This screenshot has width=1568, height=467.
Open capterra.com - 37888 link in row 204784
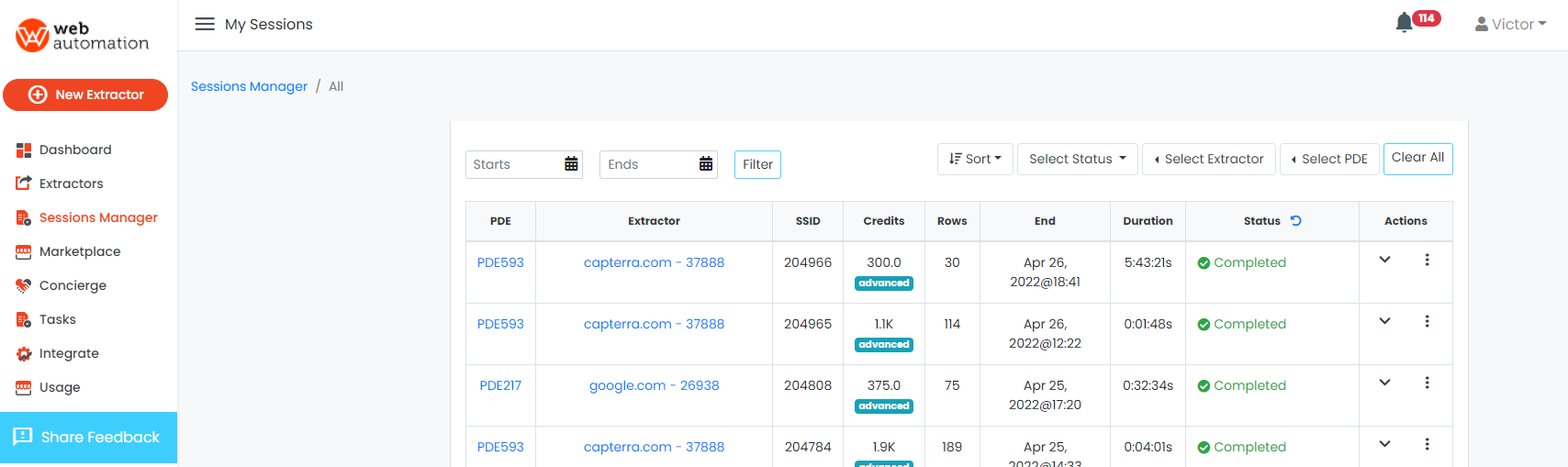(x=654, y=447)
